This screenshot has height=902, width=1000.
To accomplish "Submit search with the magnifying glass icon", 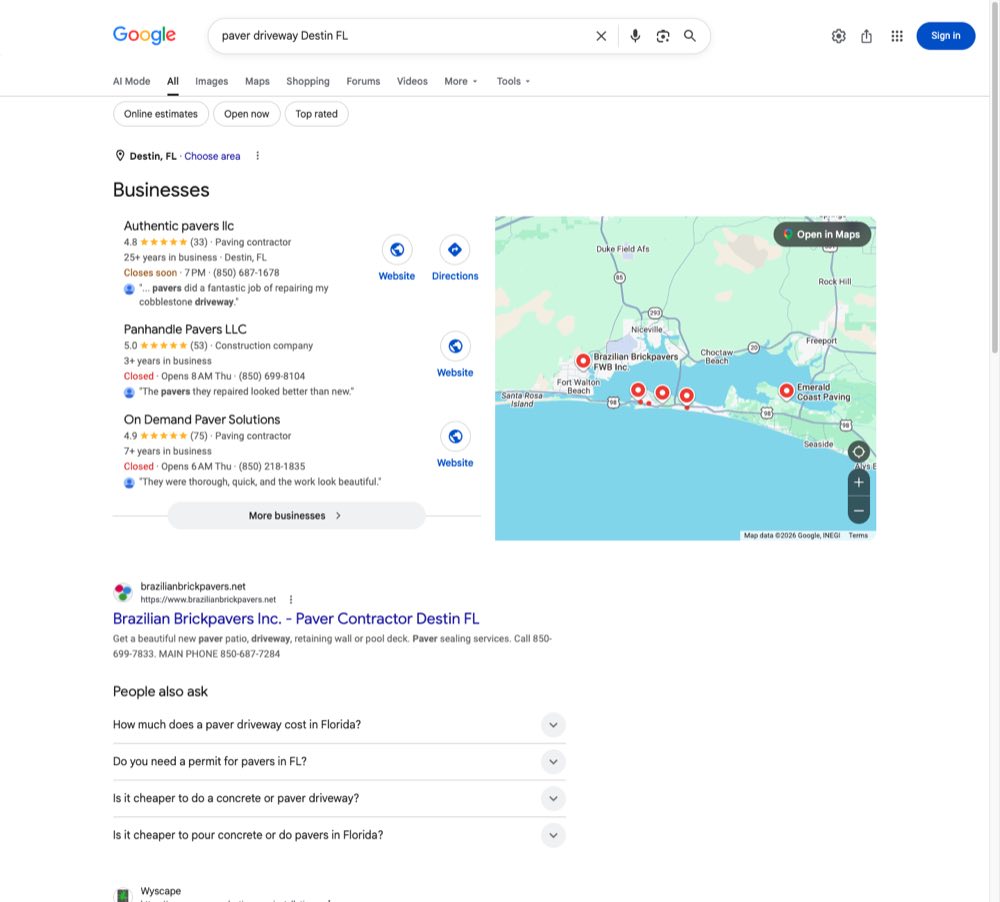I will click(x=689, y=36).
